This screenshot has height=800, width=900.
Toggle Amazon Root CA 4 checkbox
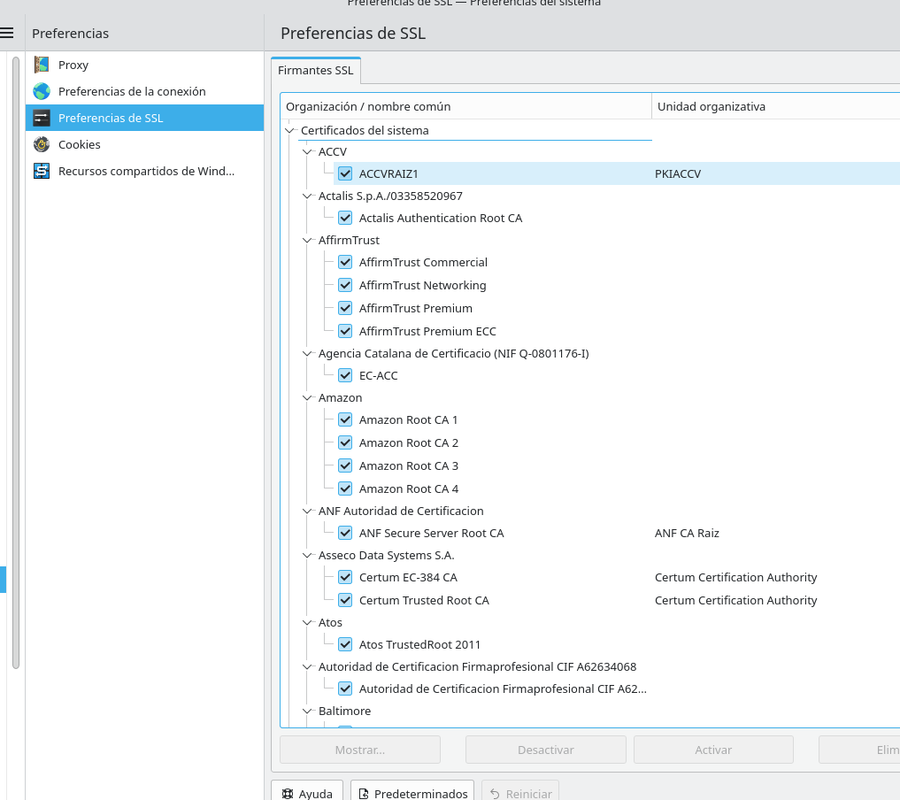pos(345,488)
